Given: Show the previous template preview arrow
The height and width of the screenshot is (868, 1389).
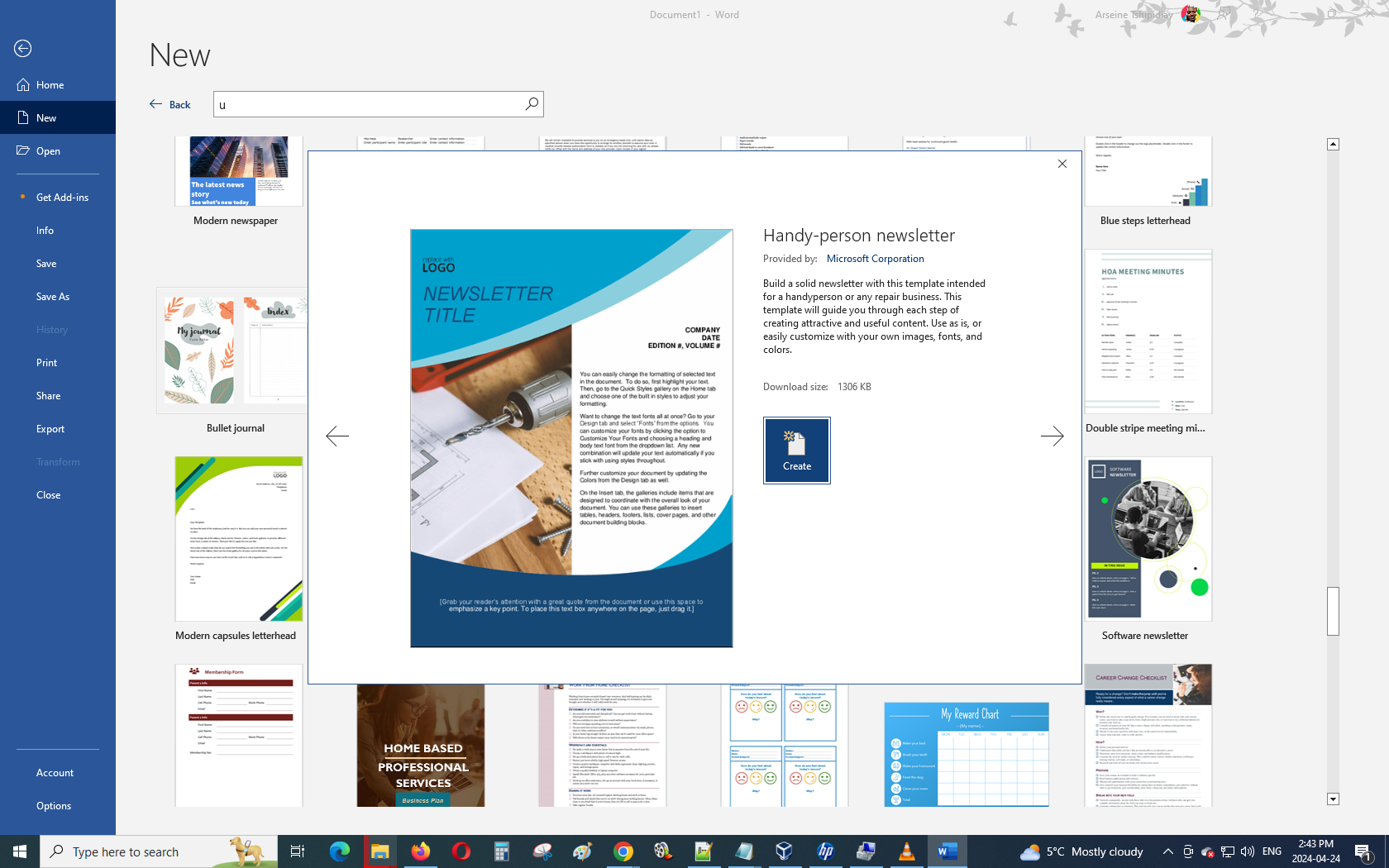Looking at the screenshot, I should [x=337, y=436].
